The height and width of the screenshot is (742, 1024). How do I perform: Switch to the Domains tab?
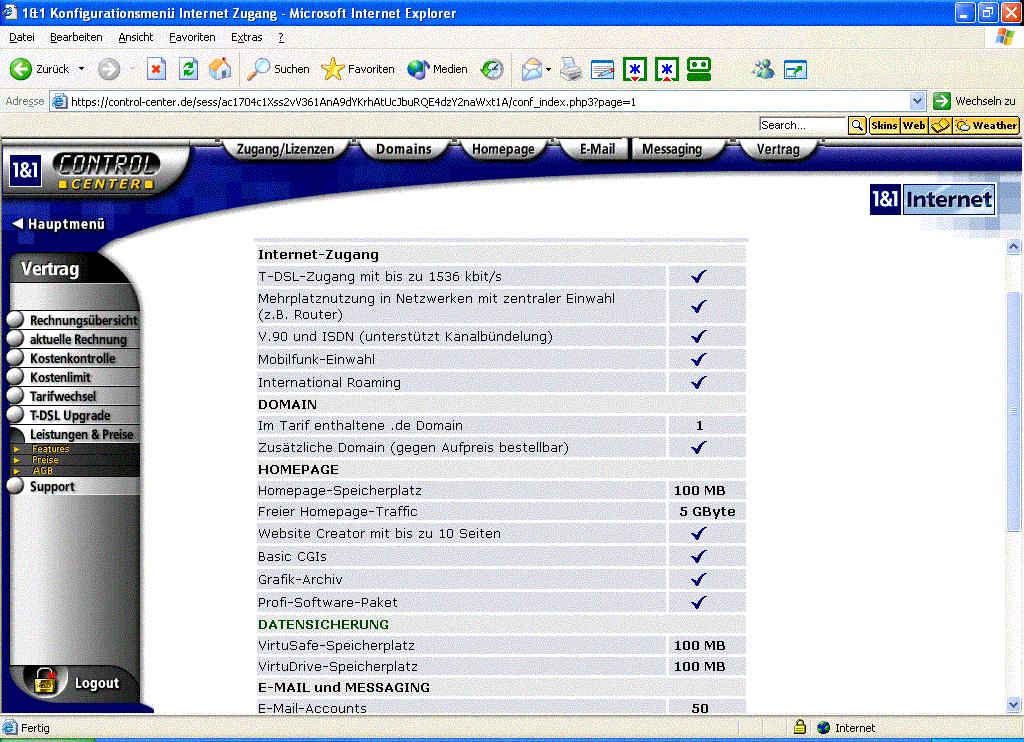click(x=404, y=149)
